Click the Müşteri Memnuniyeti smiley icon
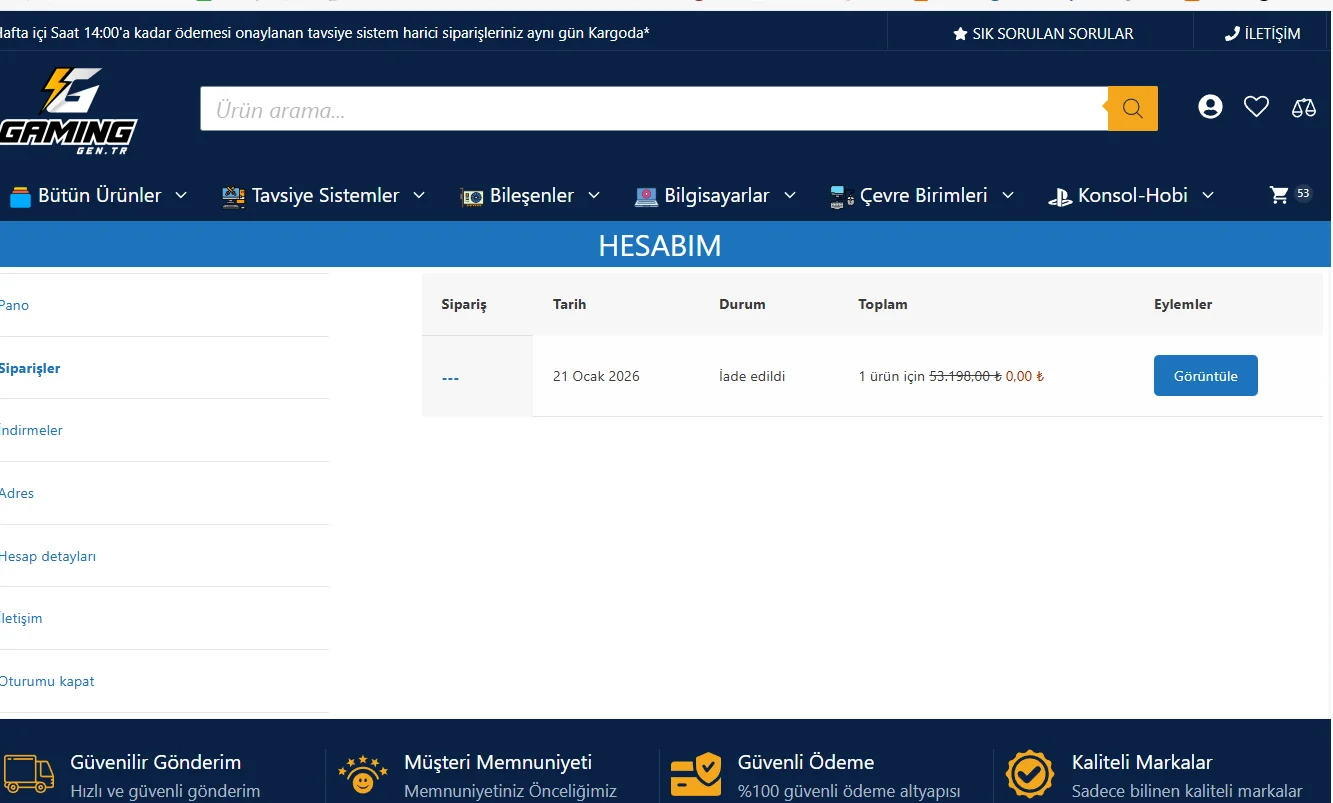This screenshot has width=1333, height=803. point(363,775)
